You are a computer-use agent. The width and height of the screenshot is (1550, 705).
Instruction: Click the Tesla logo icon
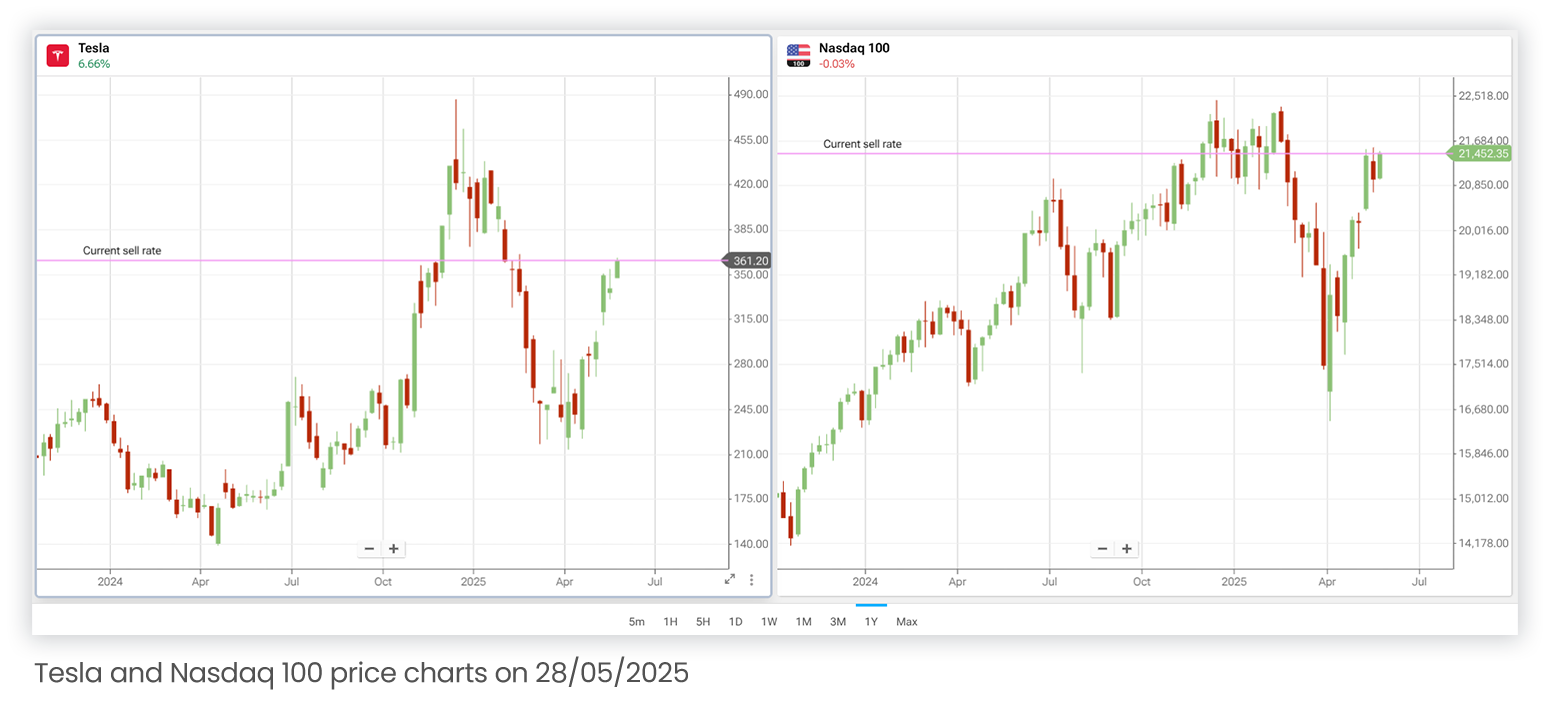(x=58, y=55)
